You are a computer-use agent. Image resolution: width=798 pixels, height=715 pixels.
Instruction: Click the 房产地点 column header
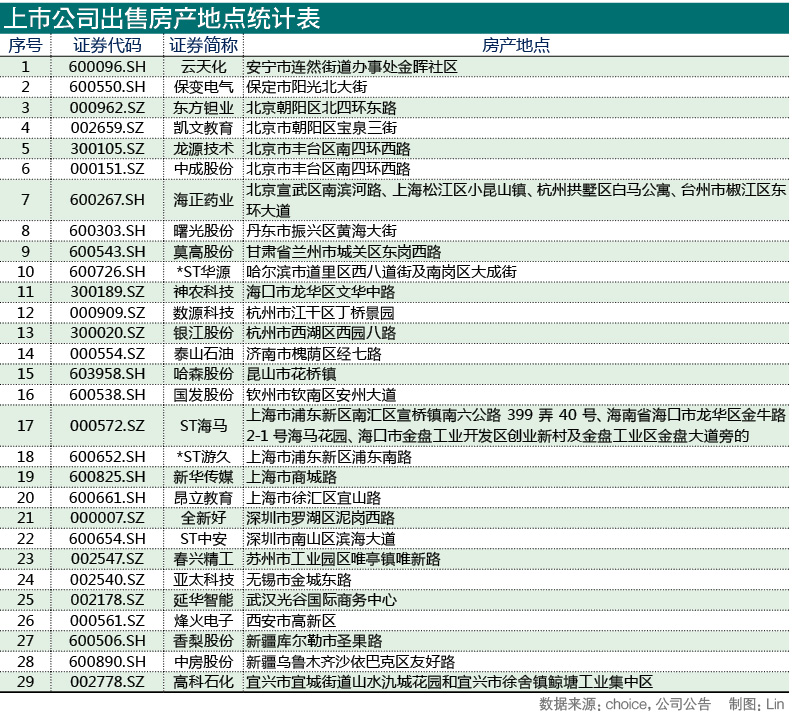(x=516, y=45)
